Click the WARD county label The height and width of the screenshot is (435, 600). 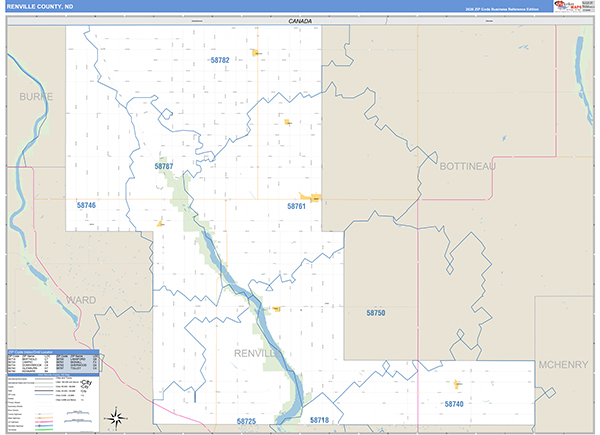pos(81,300)
